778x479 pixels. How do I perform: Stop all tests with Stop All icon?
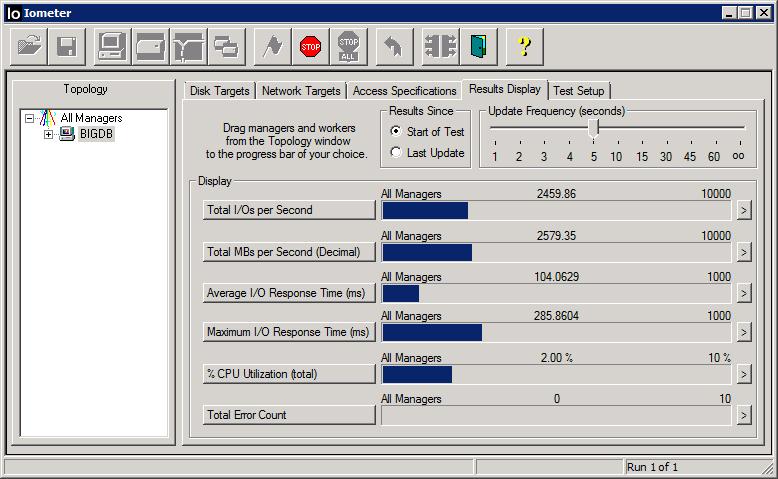point(349,47)
